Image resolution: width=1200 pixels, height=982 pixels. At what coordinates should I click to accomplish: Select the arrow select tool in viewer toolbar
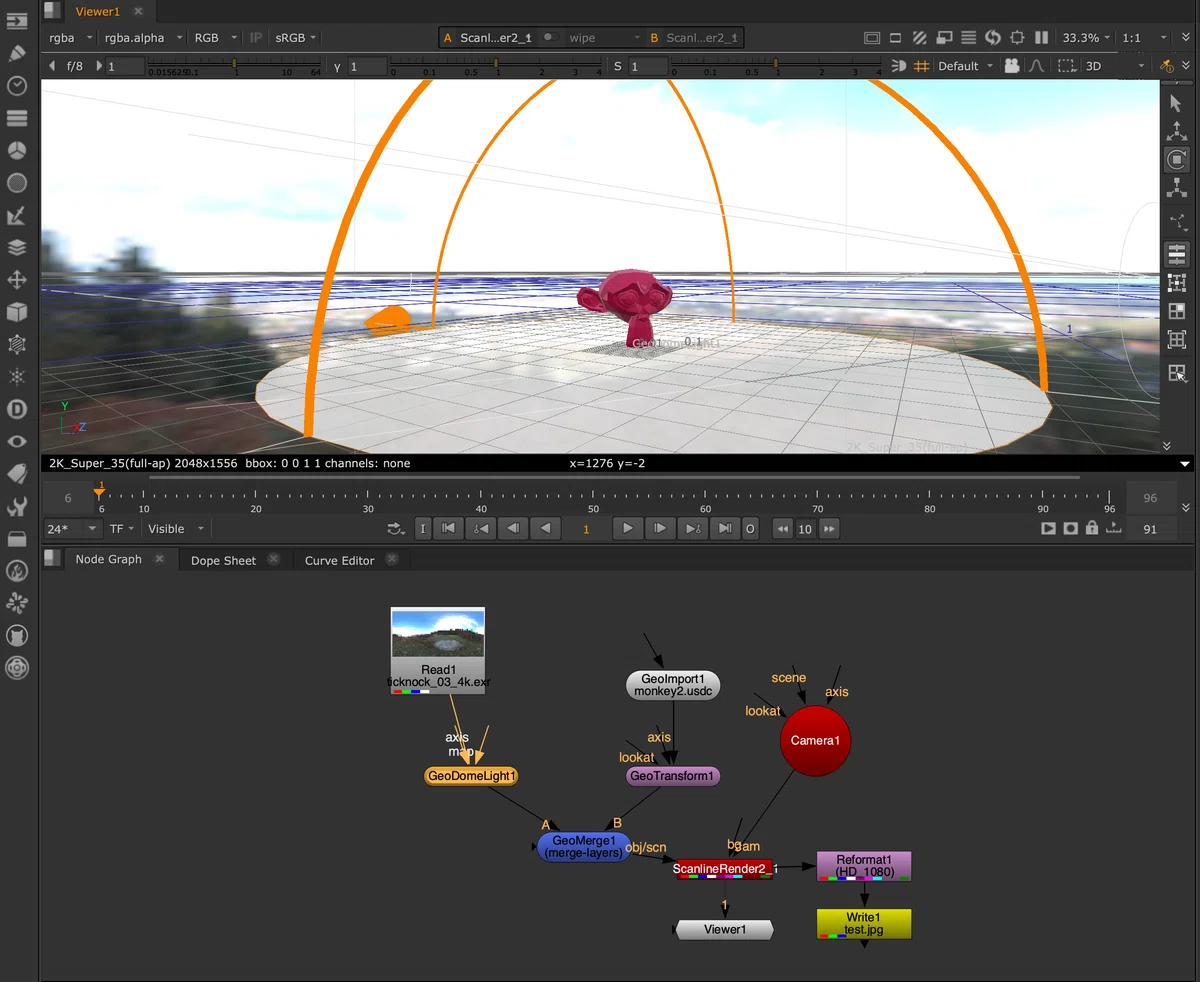tap(1177, 102)
